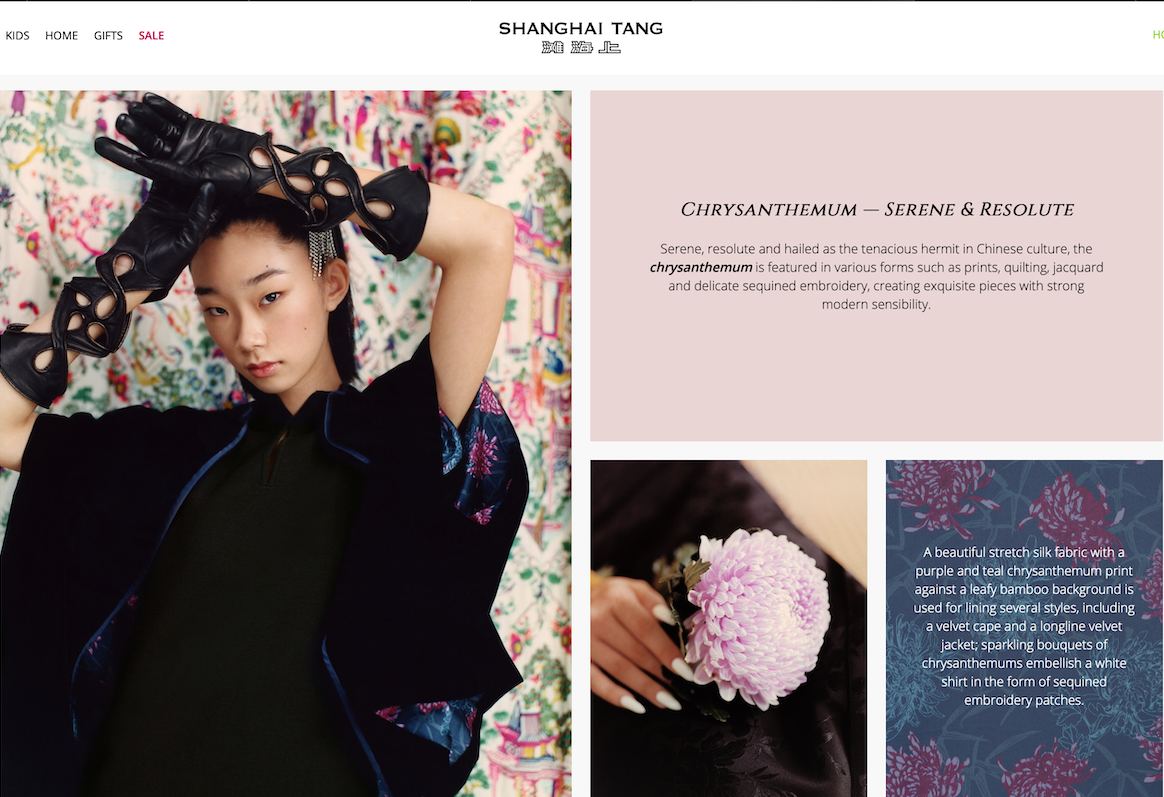Image resolution: width=1164 pixels, height=797 pixels.
Task: Click the black leather cut-out gloves
Action: (x=215, y=245)
